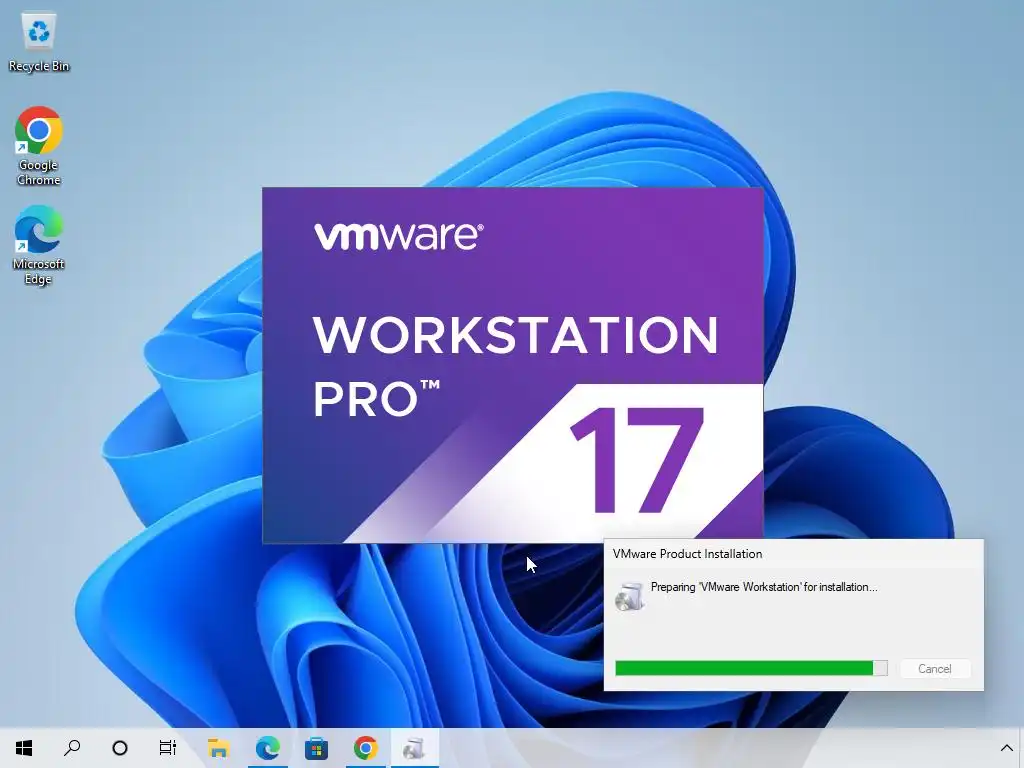Switch to Microsoft Edge on the taskbar
The image size is (1024, 768).
[268, 748]
